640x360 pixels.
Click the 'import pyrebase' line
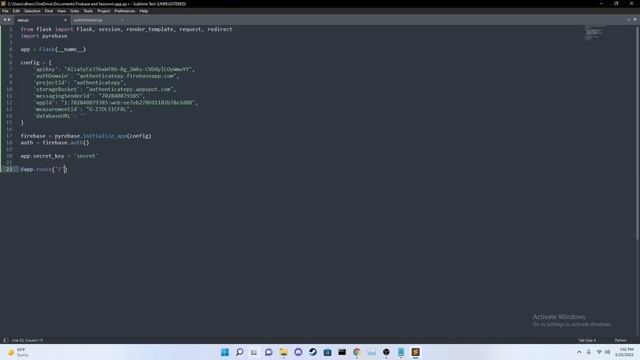coord(44,36)
